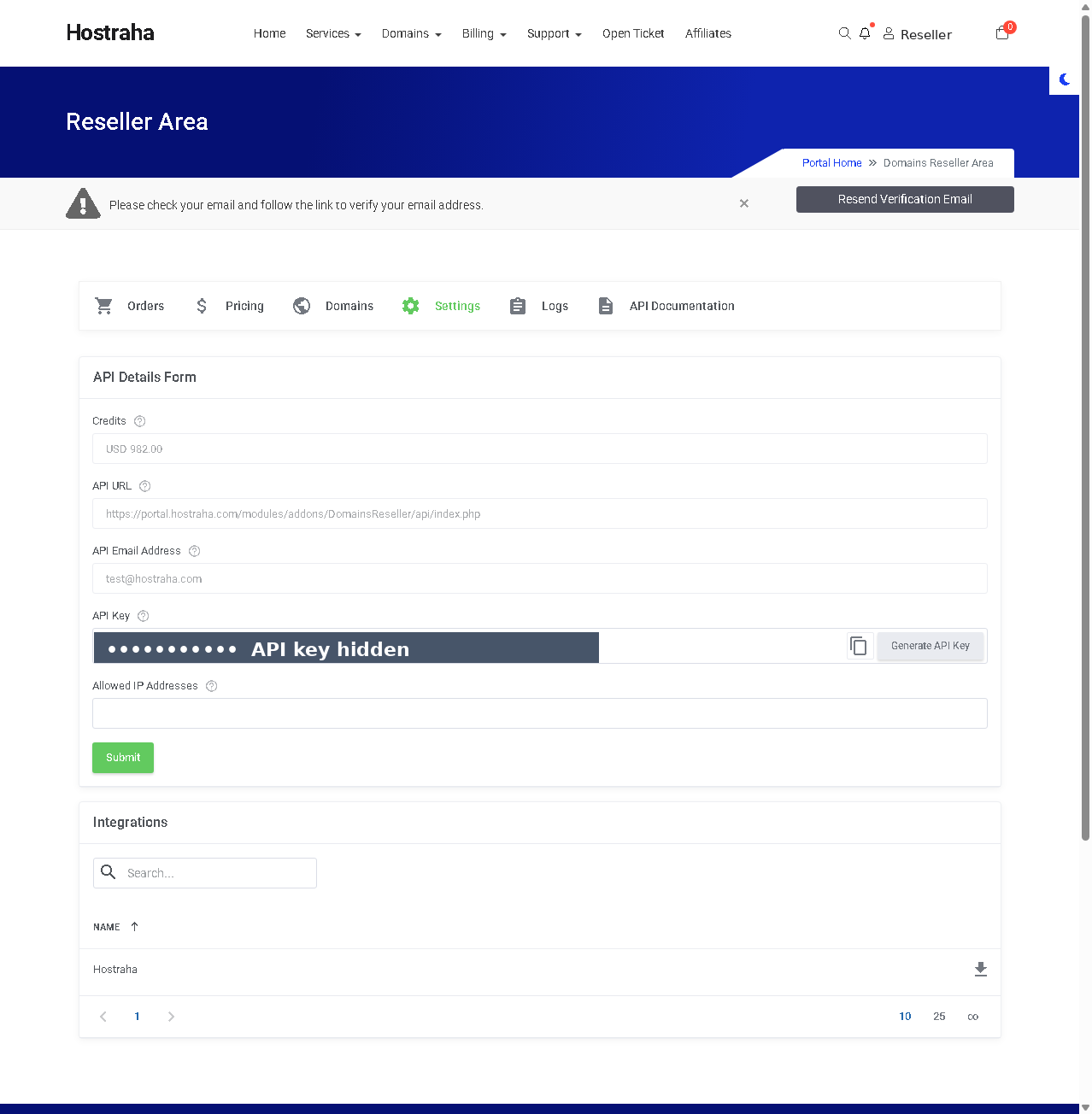The width and height of the screenshot is (1092, 1114).
Task: Click the API Documentation file icon
Action: pos(606,306)
